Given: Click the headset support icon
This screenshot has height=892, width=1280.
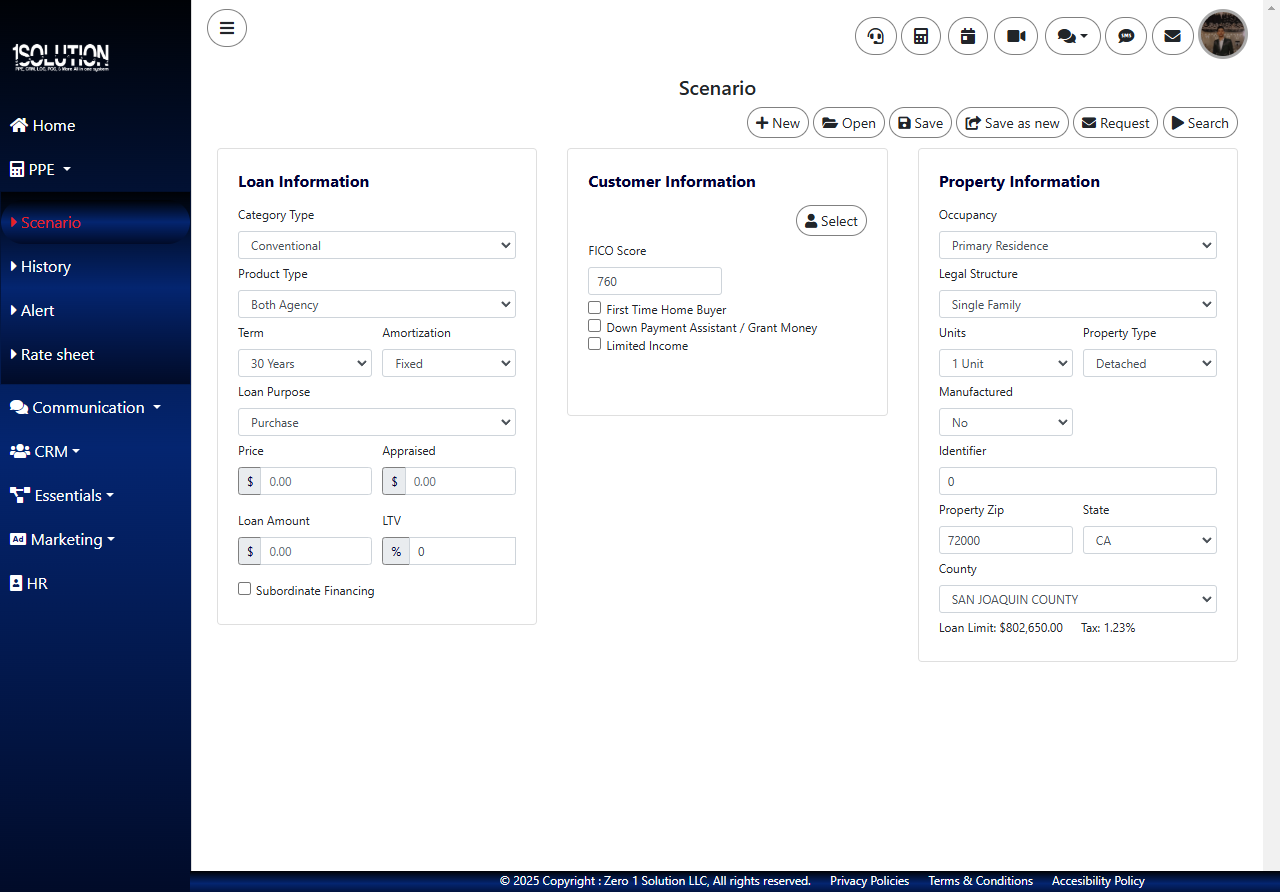Looking at the screenshot, I should [876, 37].
